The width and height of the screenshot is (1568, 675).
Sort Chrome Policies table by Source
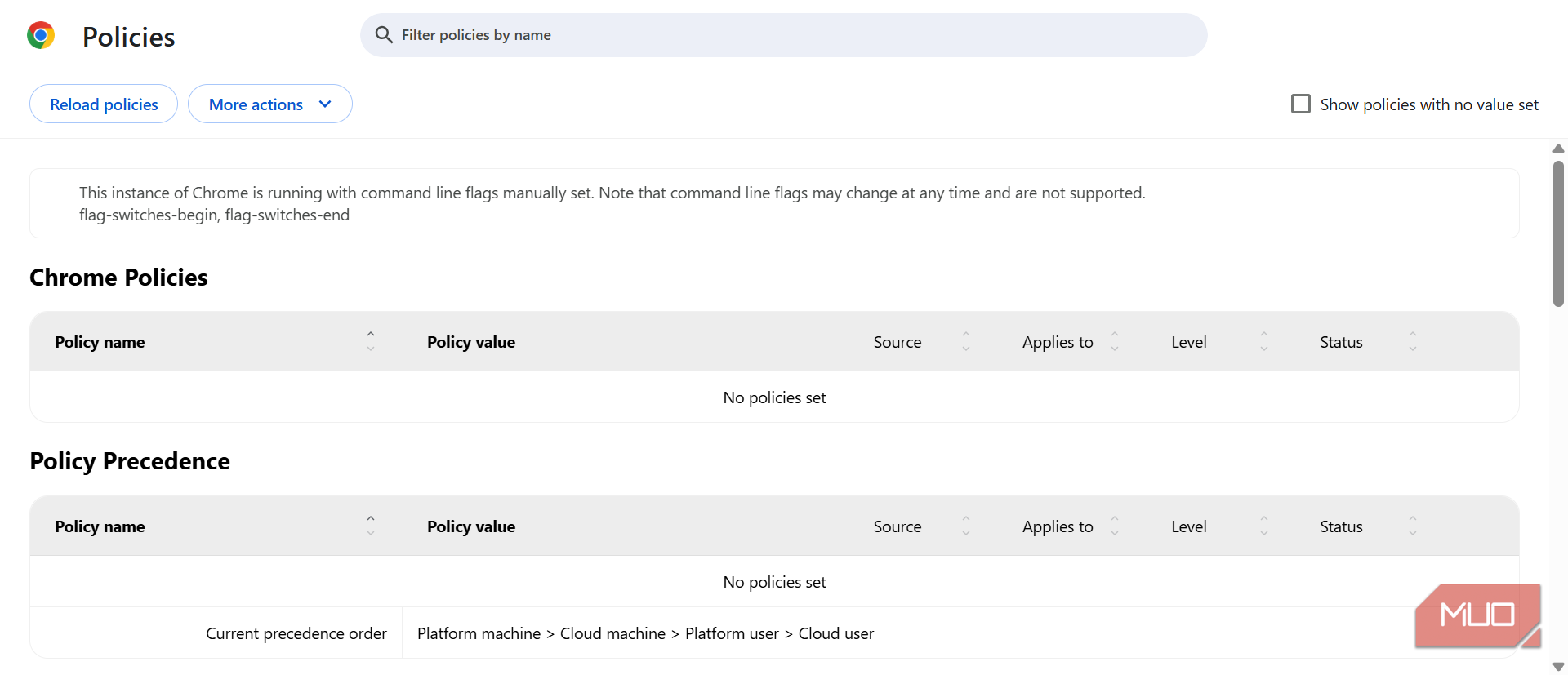pyautogui.click(x=966, y=341)
